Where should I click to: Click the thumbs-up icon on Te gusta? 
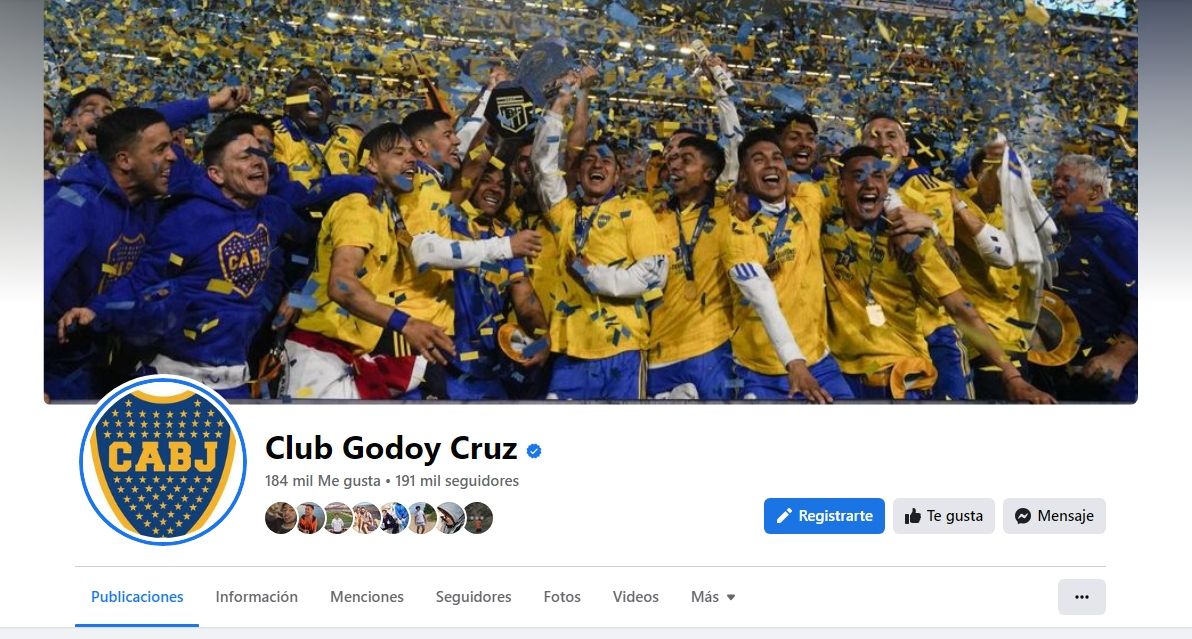click(912, 516)
